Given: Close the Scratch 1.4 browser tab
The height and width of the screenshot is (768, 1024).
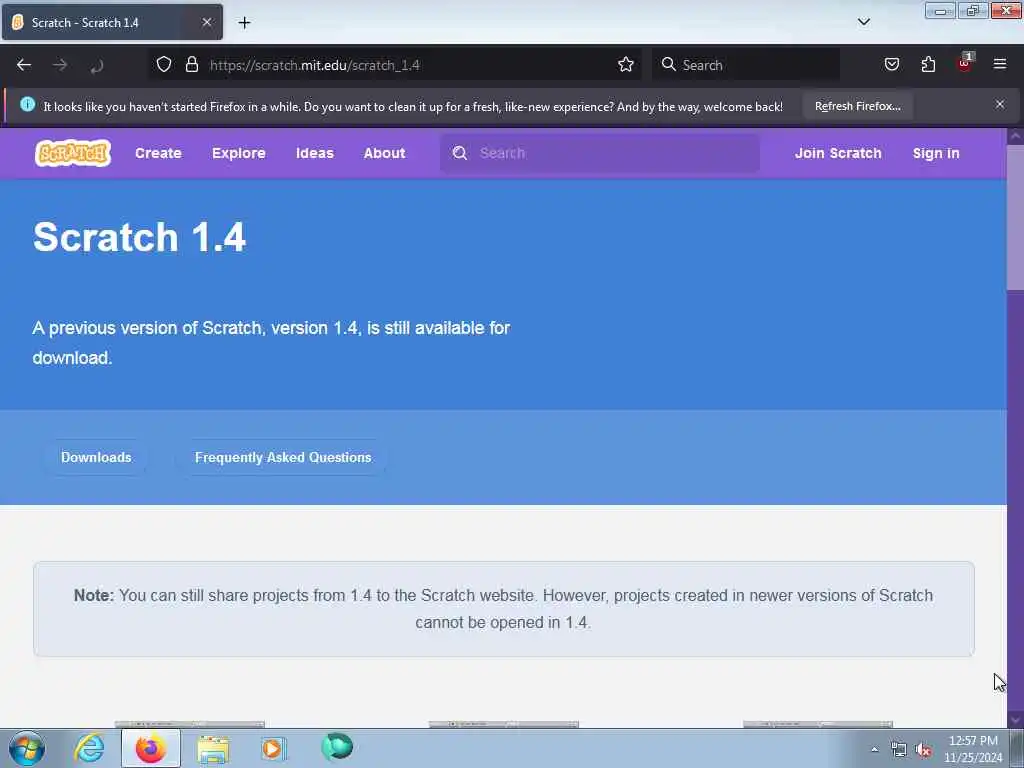Looking at the screenshot, I should (x=206, y=22).
